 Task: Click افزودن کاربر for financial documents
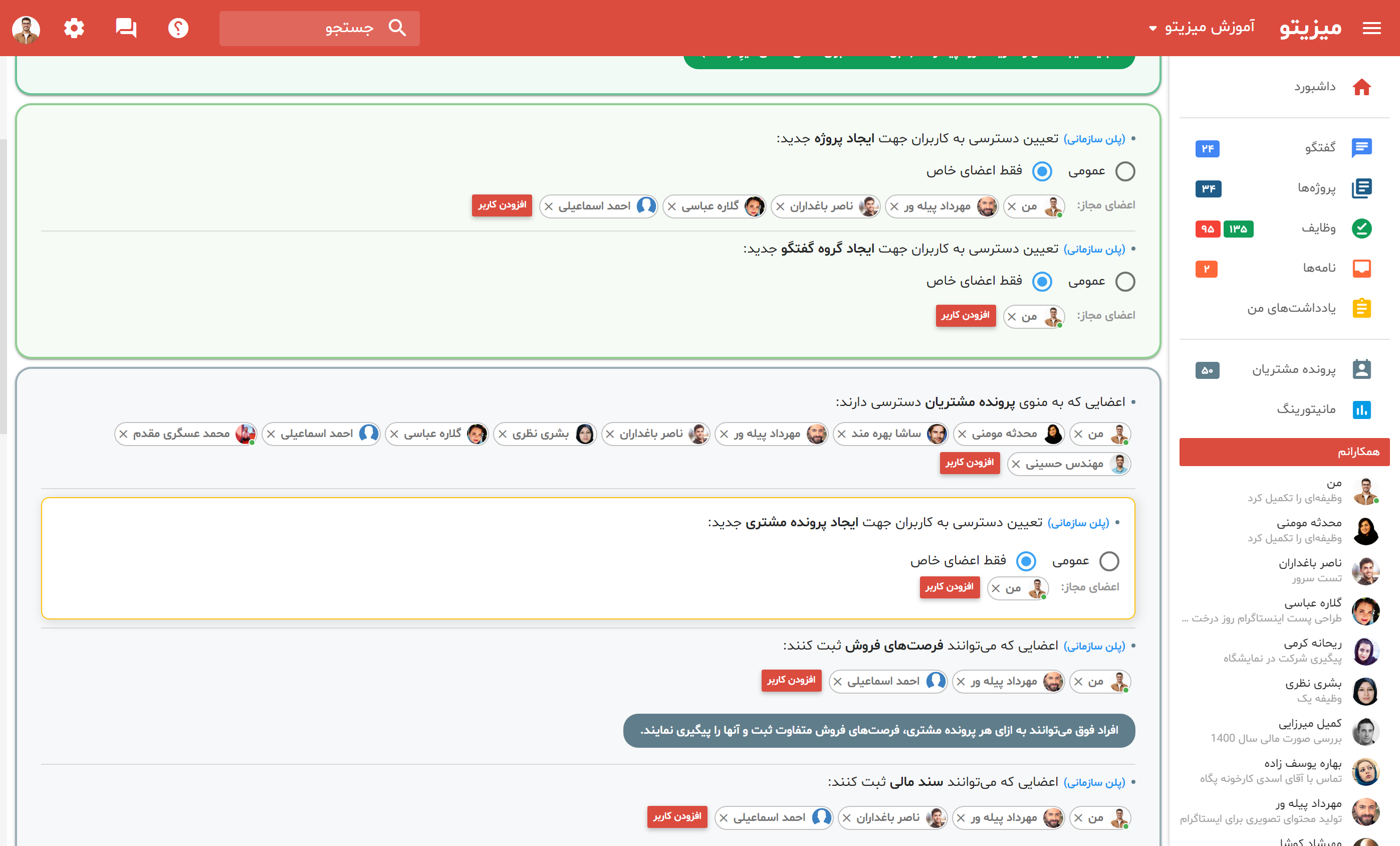click(x=677, y=816)
